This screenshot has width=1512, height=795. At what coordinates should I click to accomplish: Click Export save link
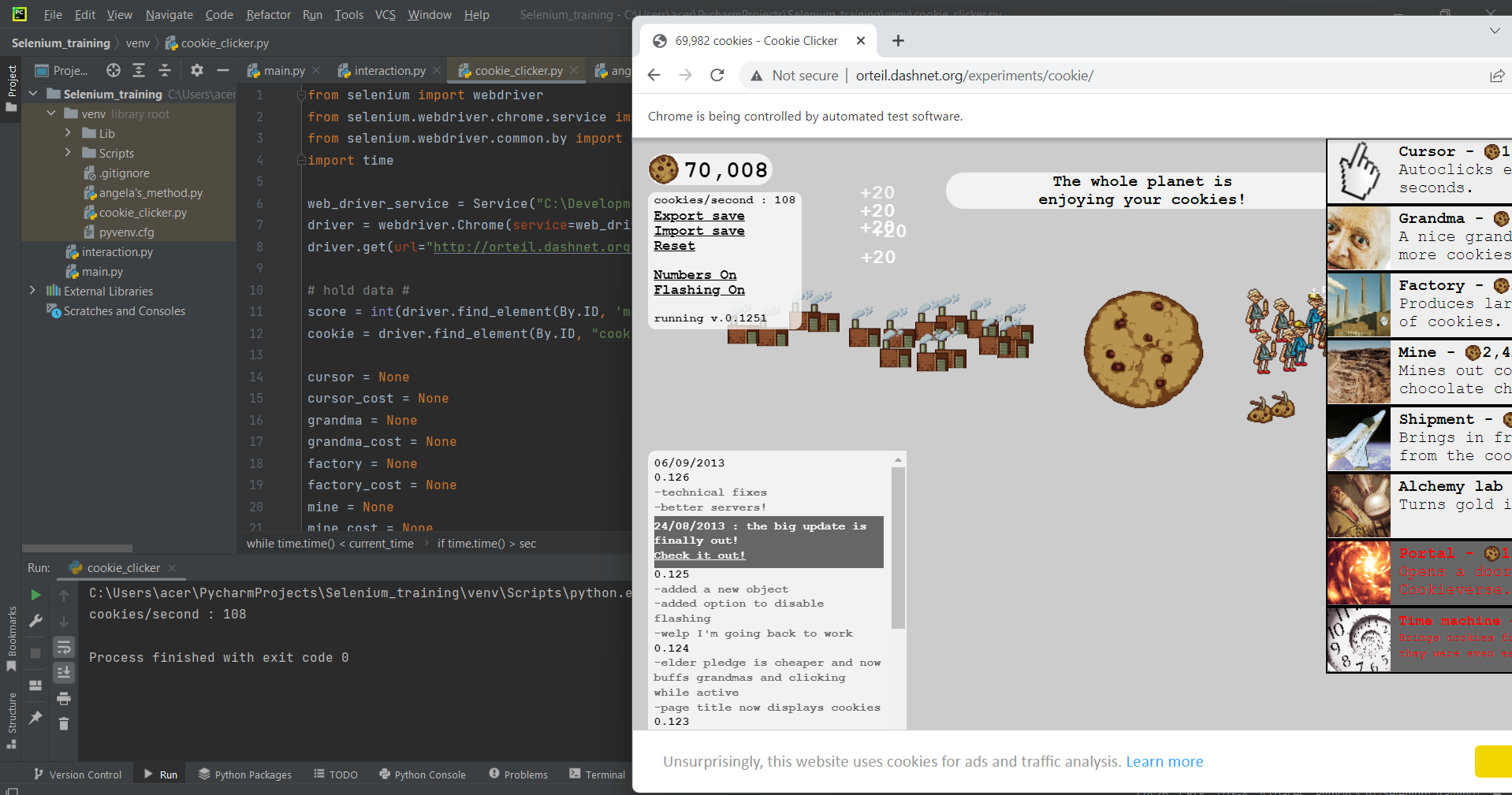point(699,216)
